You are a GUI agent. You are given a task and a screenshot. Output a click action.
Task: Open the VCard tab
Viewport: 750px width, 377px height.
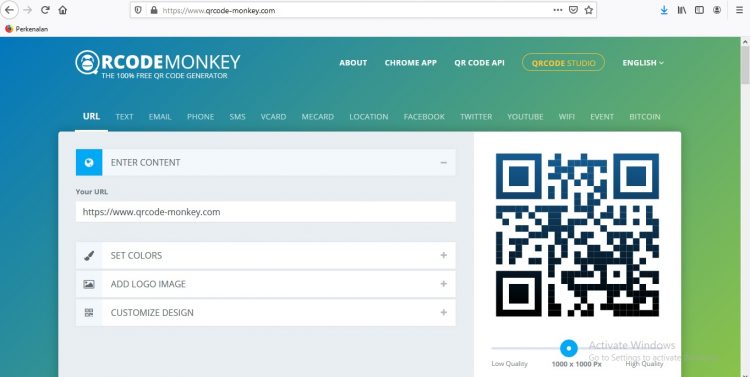274,117
